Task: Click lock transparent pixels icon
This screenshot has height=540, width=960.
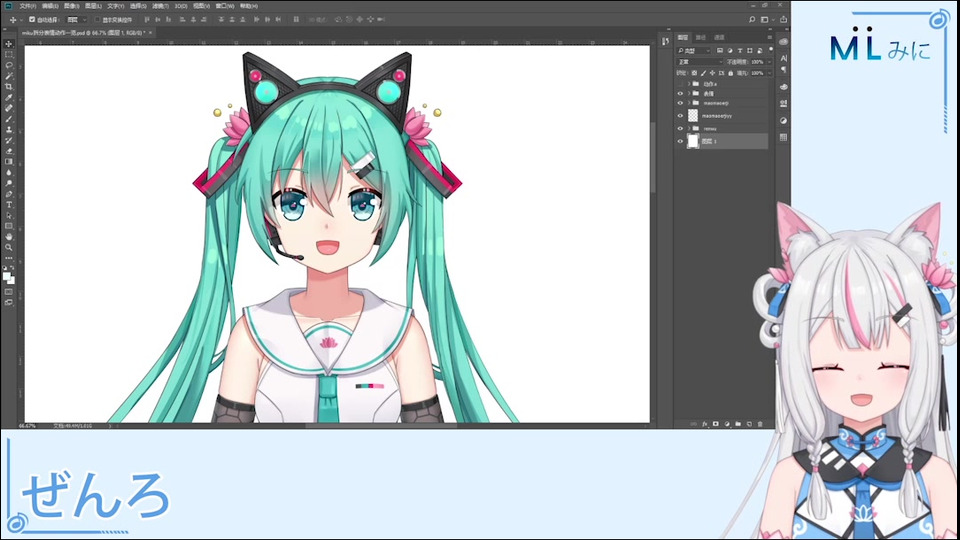Action: pyautogui.click(x=694, y=73)
